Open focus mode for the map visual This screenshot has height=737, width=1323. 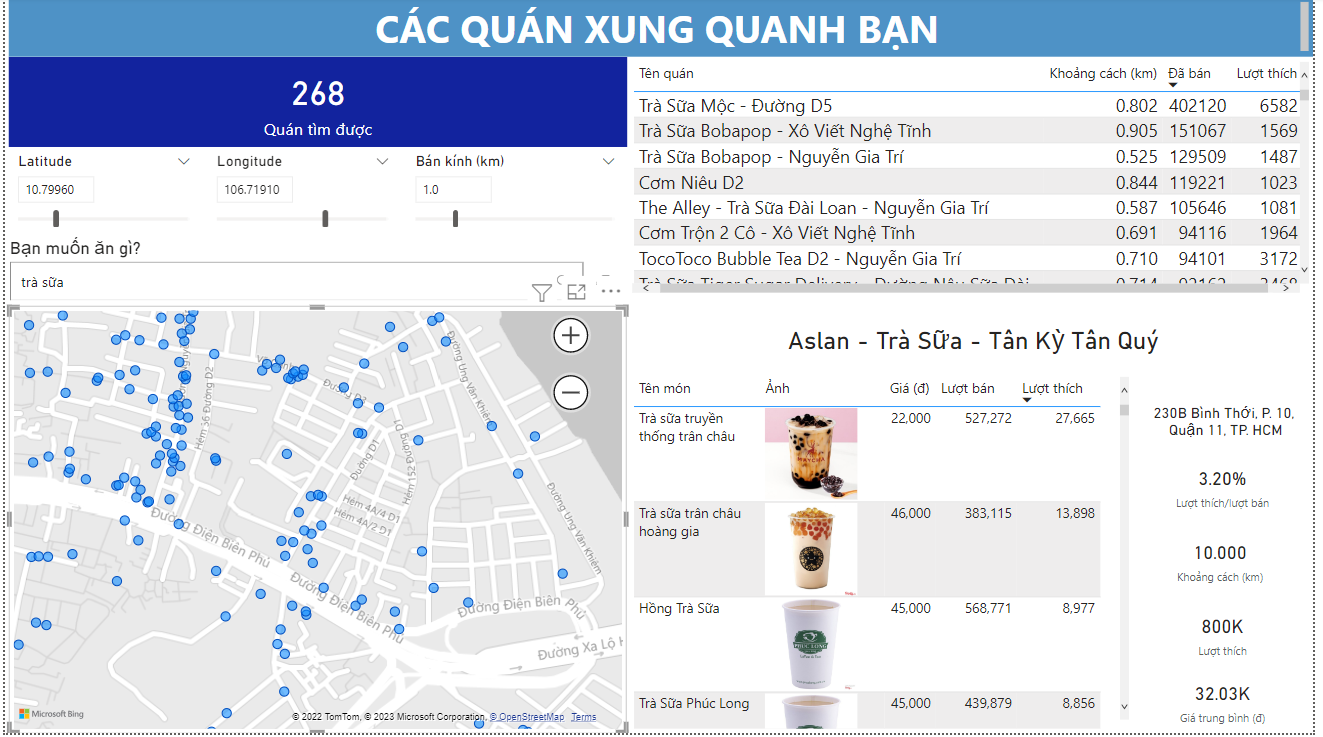(576, 292)
